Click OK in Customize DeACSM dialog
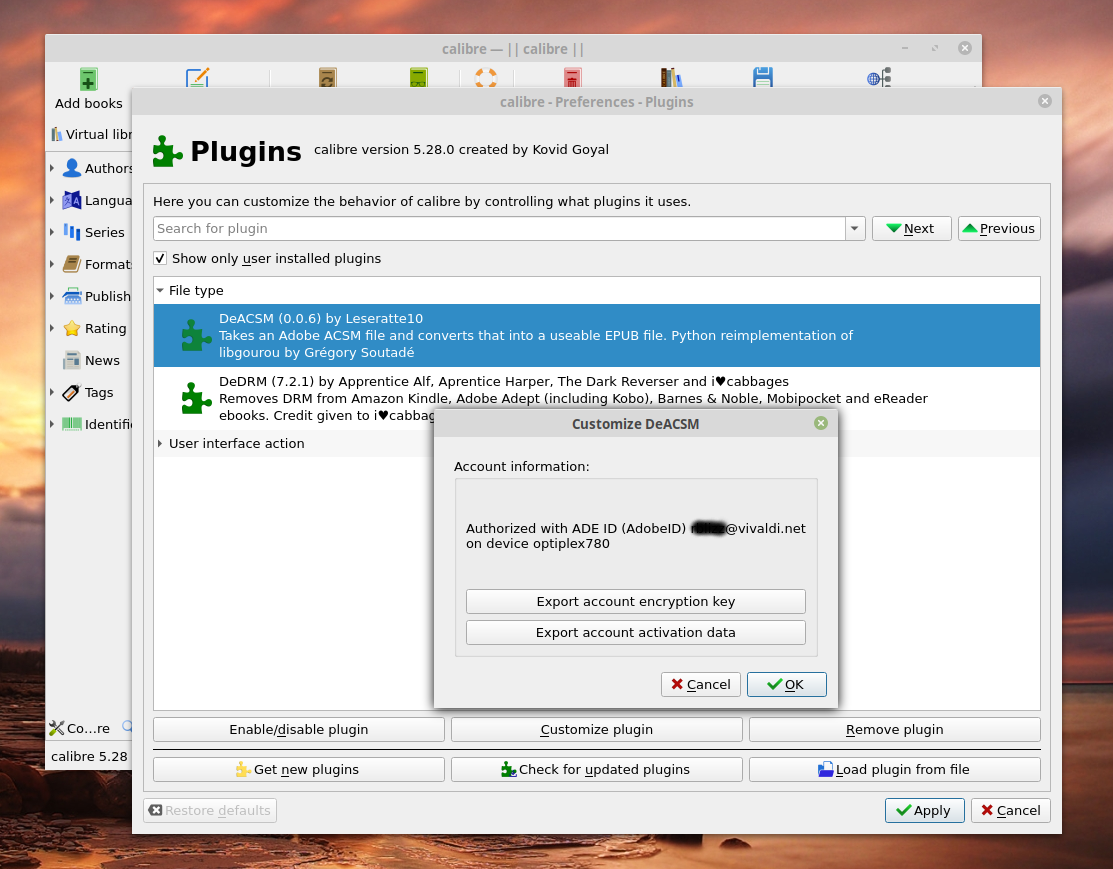 (786, 684)
